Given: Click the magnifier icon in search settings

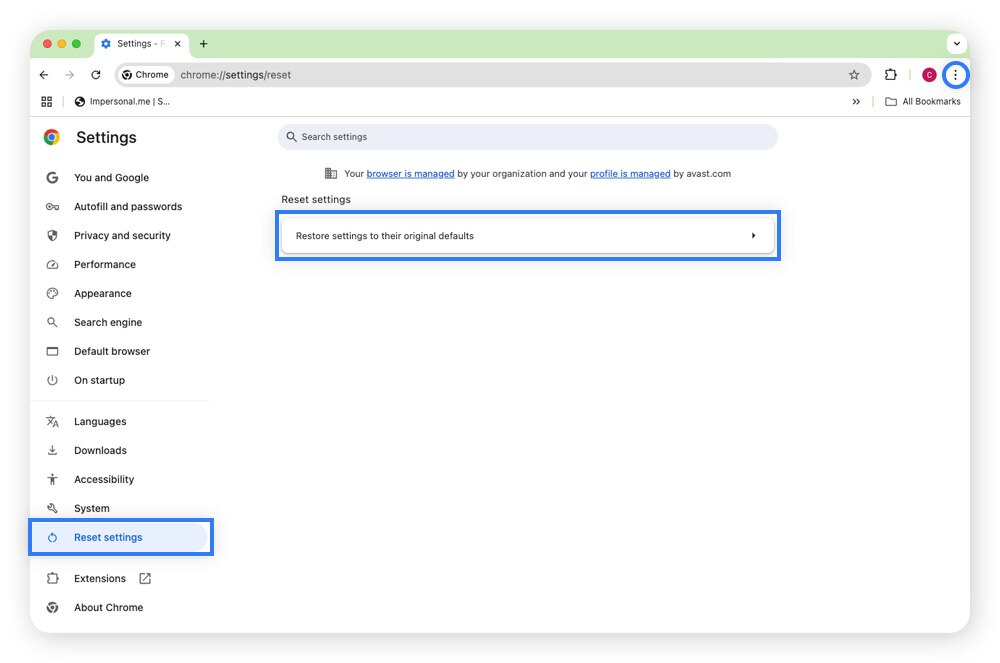Looking at the screenshot, I should click(291, 137).
